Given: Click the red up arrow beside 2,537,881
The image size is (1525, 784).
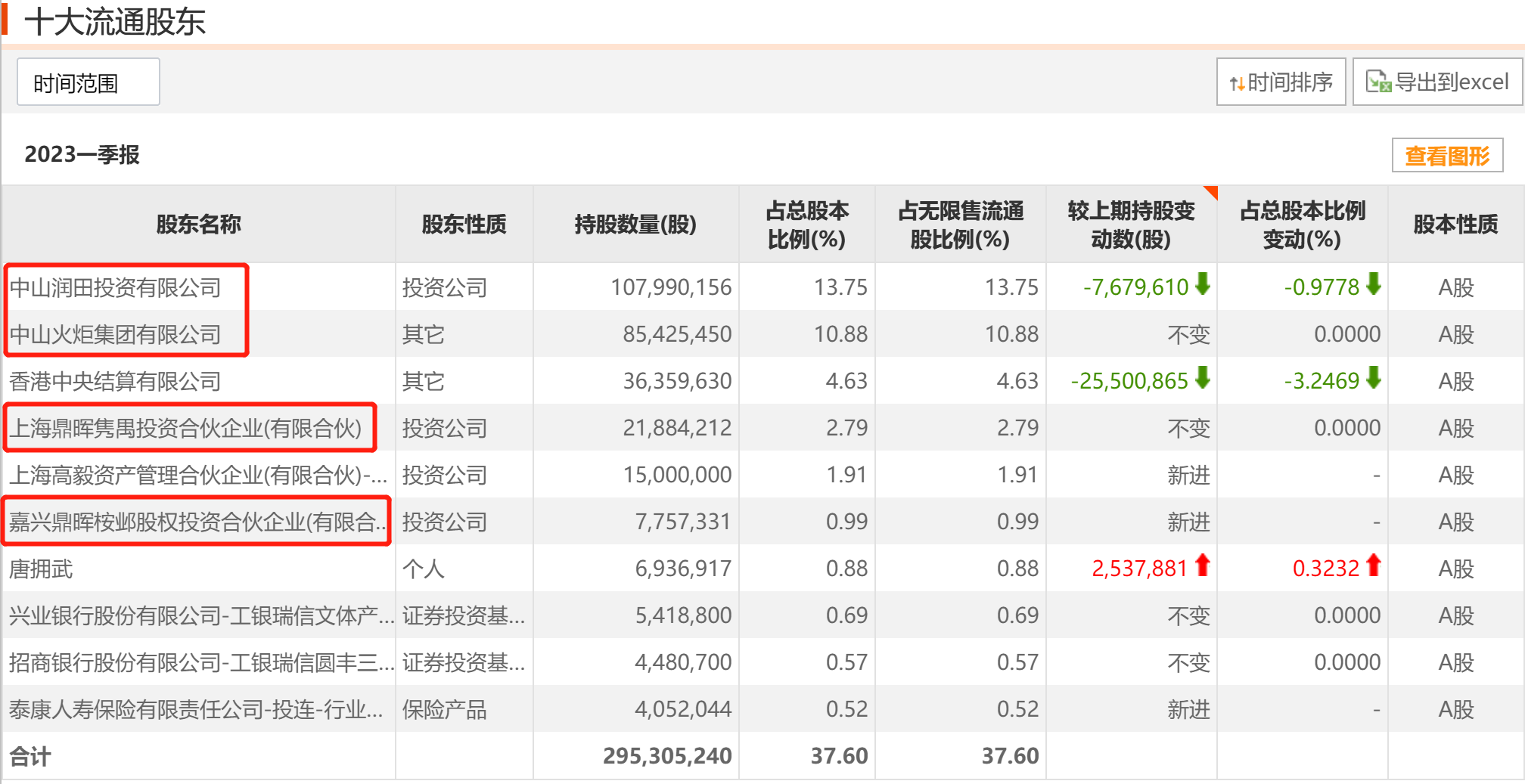Looking at the screenshot, I should coord(1202,566).
